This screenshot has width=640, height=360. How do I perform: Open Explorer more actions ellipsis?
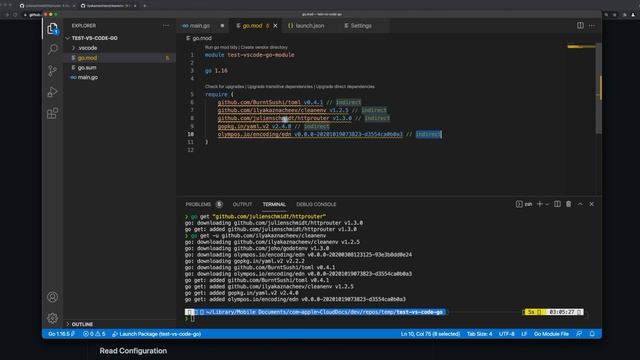pyautogui.click(x=166, y=25)
